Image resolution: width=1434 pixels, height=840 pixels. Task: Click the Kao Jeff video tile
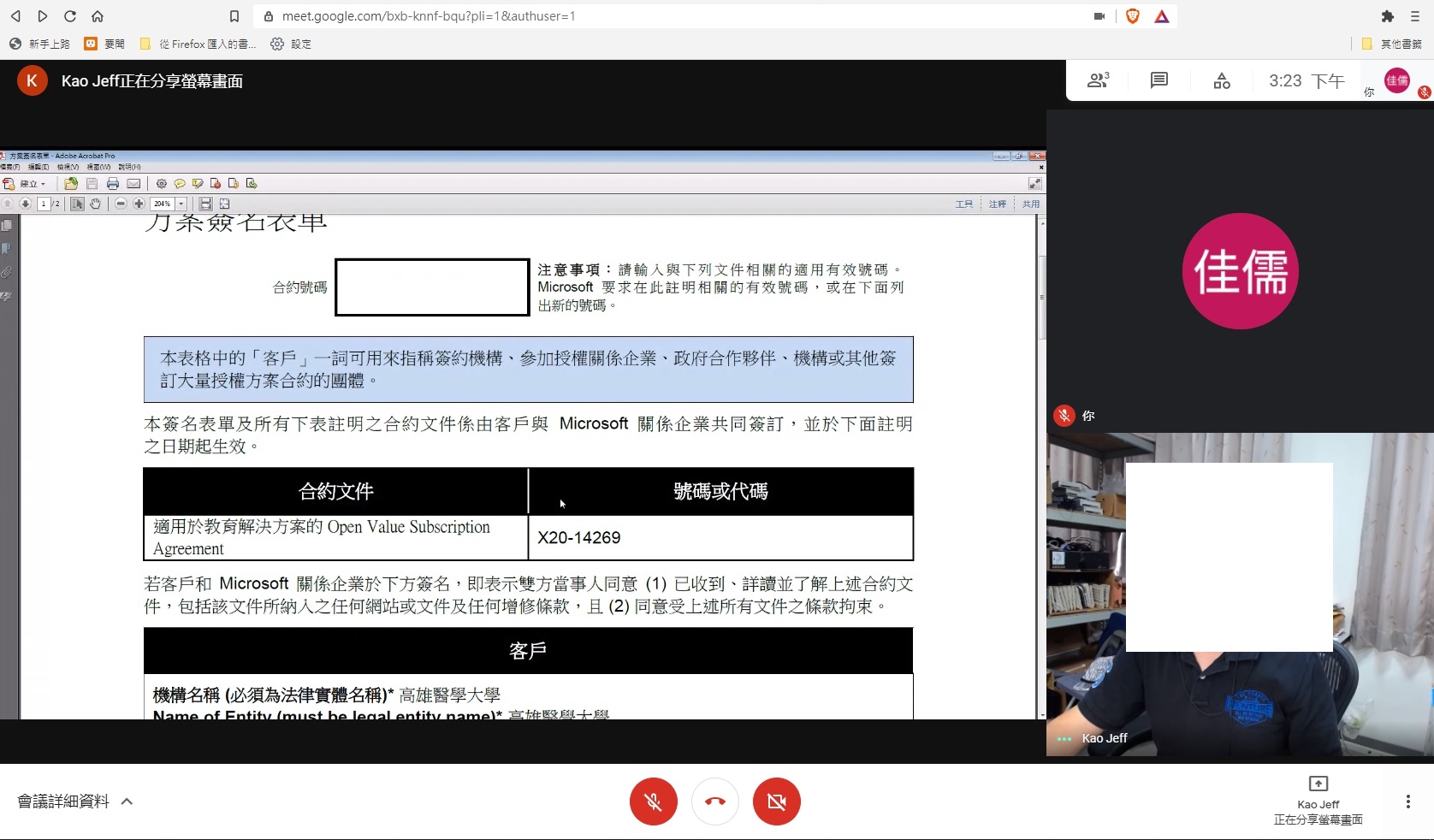[x=1240, y=595]
